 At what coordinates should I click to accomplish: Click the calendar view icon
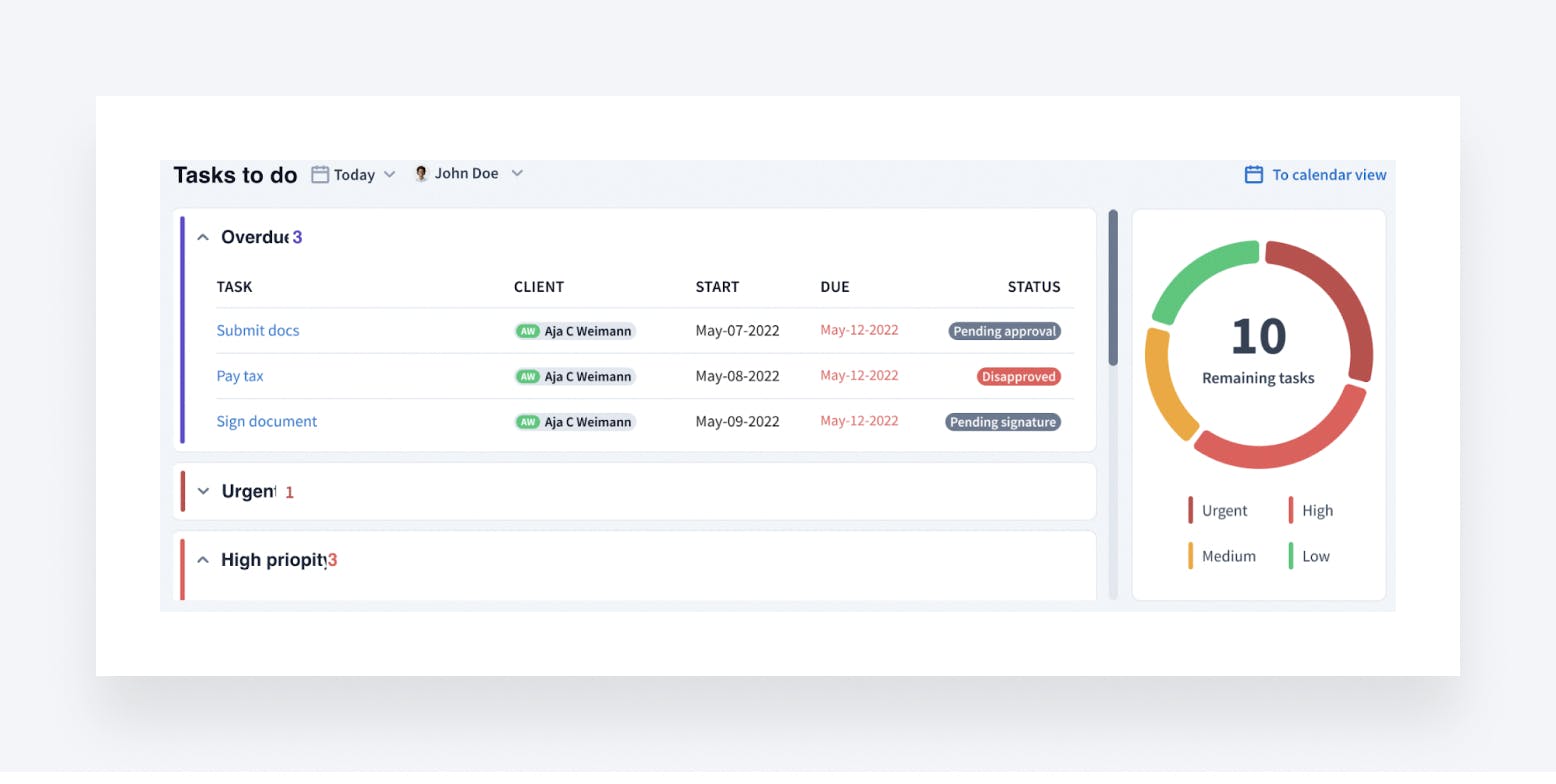(x=1253, y=175)
